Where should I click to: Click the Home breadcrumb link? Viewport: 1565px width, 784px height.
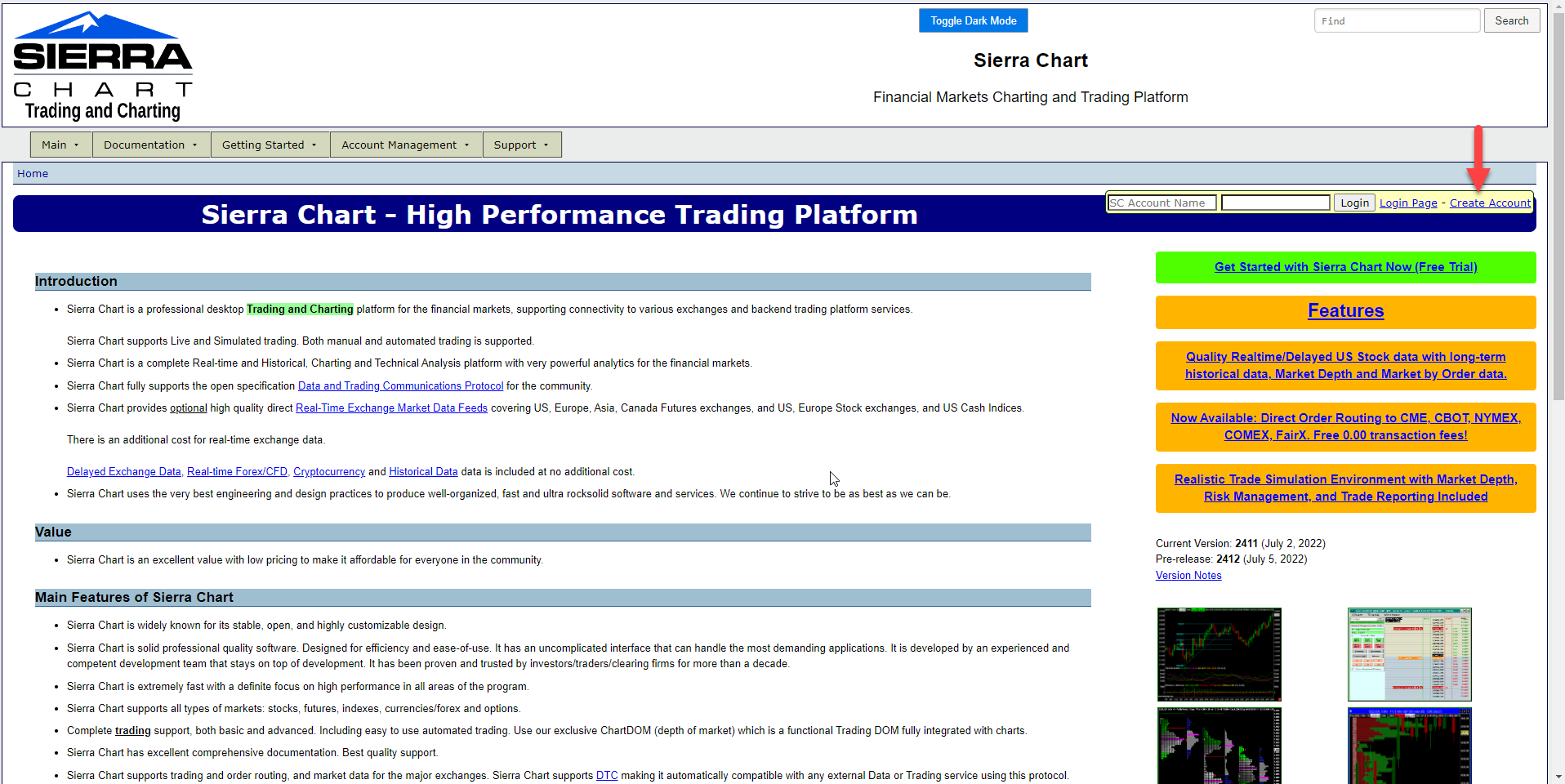[x=33, y=174]
